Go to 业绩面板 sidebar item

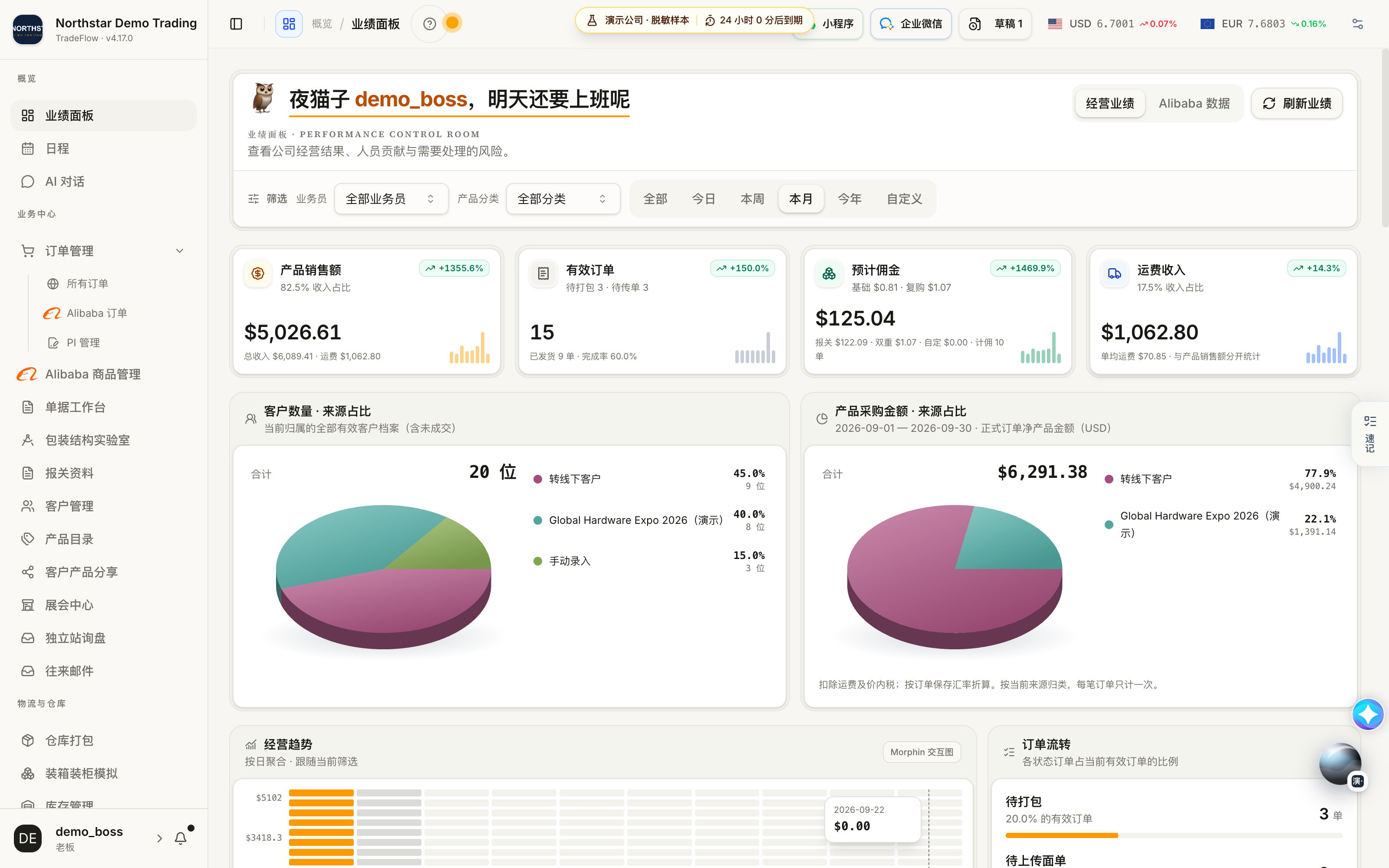tap(103, 115)
